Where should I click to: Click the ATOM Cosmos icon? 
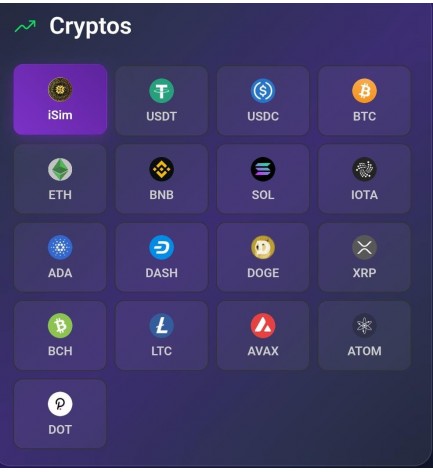364,326
